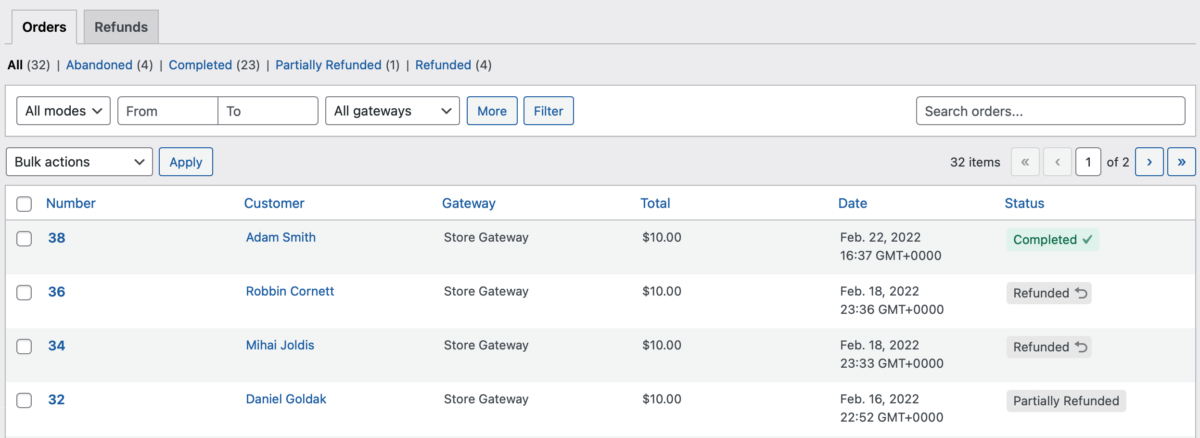Go to the next page arrow
1200x438 pixels.
click(1150, 162)
